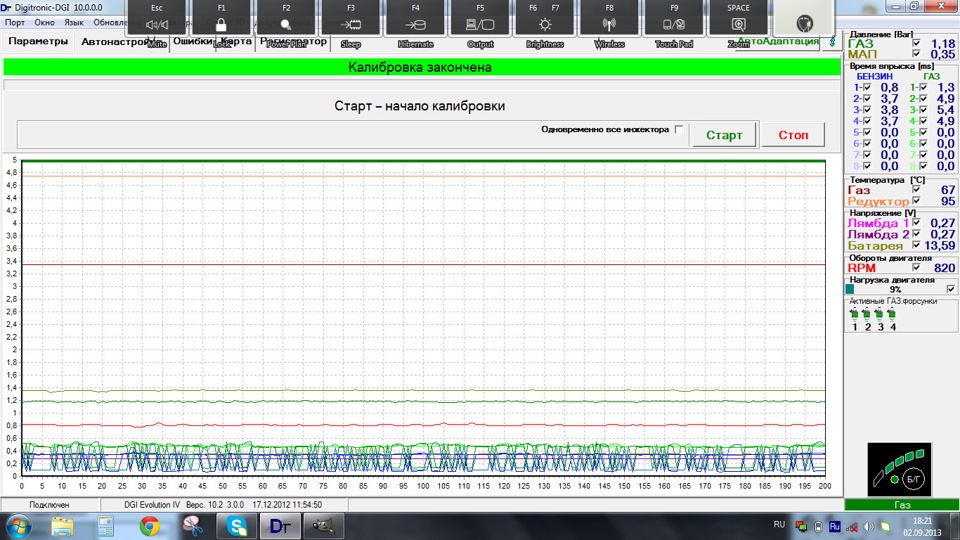This screenshot has width=960, height=540.
Task: Click DGI Evolution IV in status bar
Action: 152,505
